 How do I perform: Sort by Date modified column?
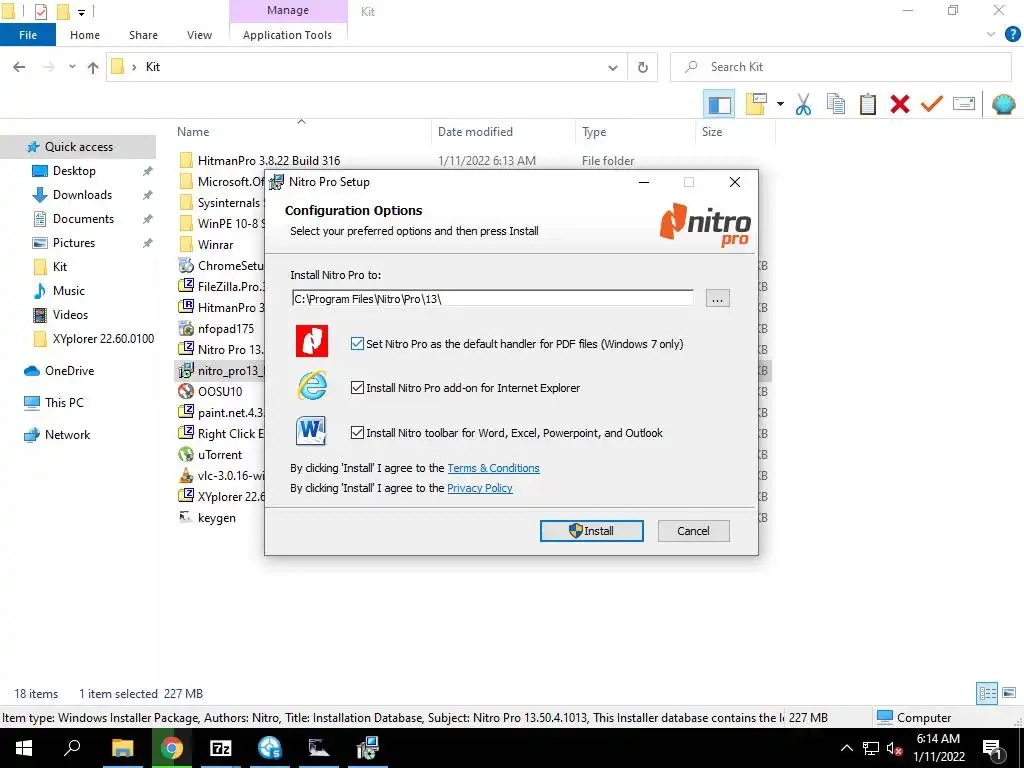[x=475, y=132]
